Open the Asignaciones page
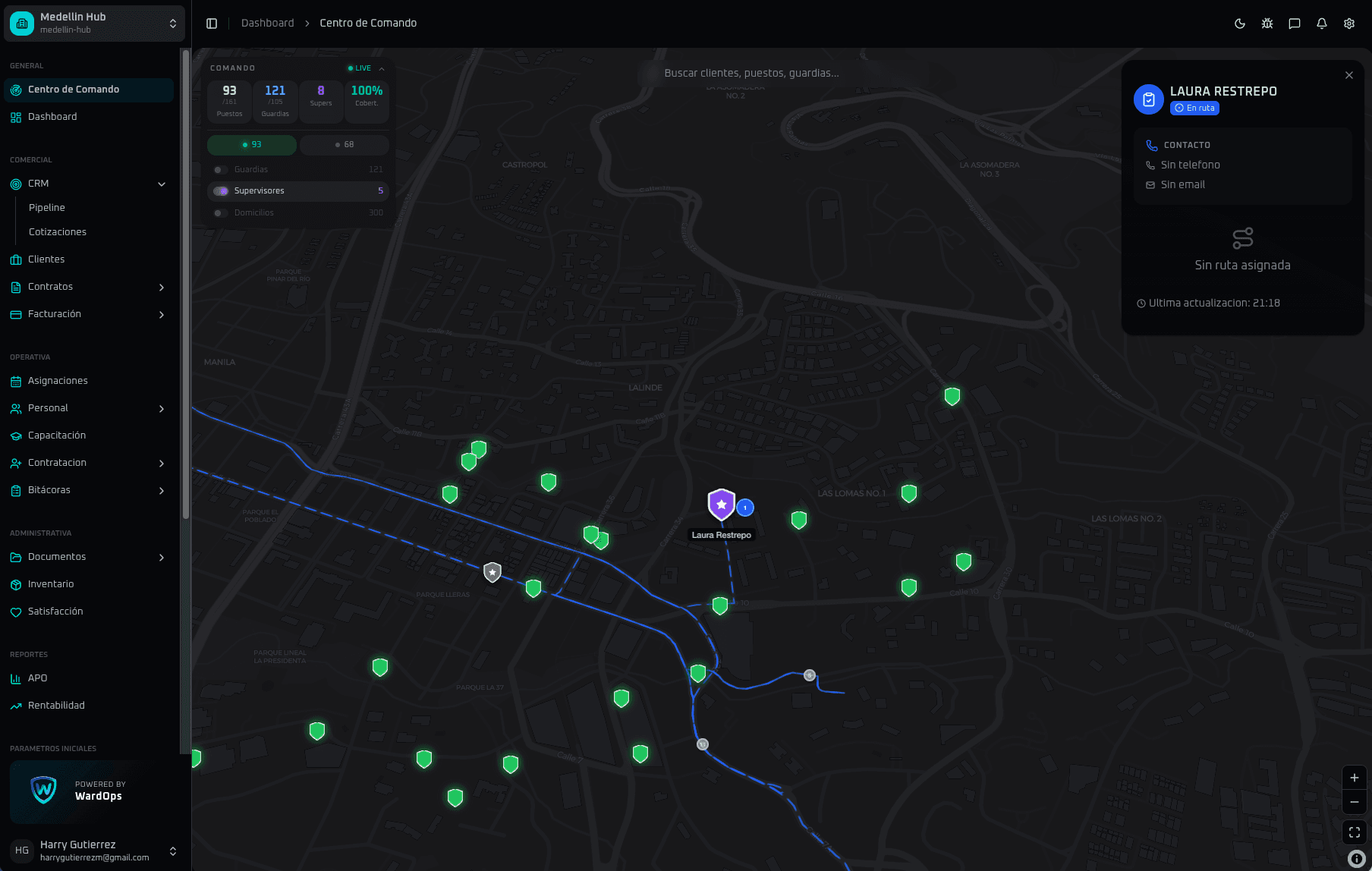Screen dimensions: 1372x871 click(58, 381)
